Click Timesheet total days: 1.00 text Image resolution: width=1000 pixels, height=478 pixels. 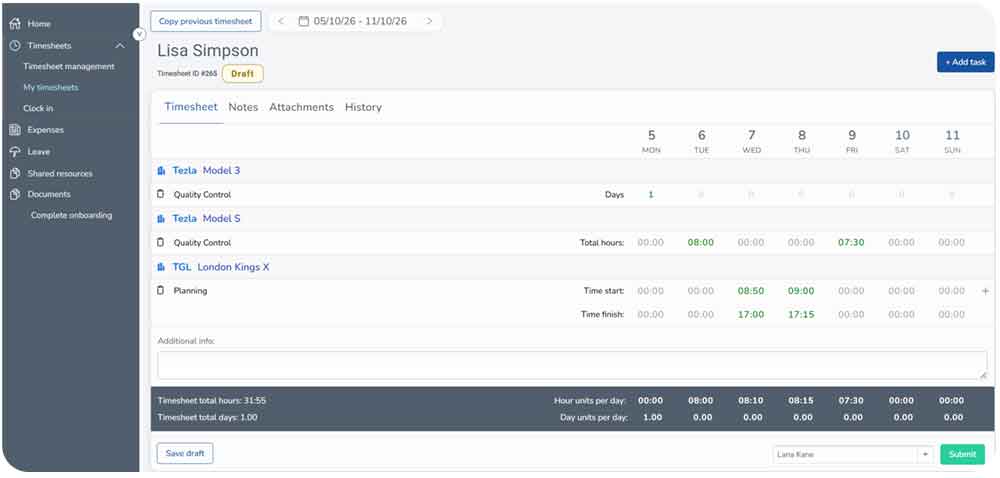[207, 417]
